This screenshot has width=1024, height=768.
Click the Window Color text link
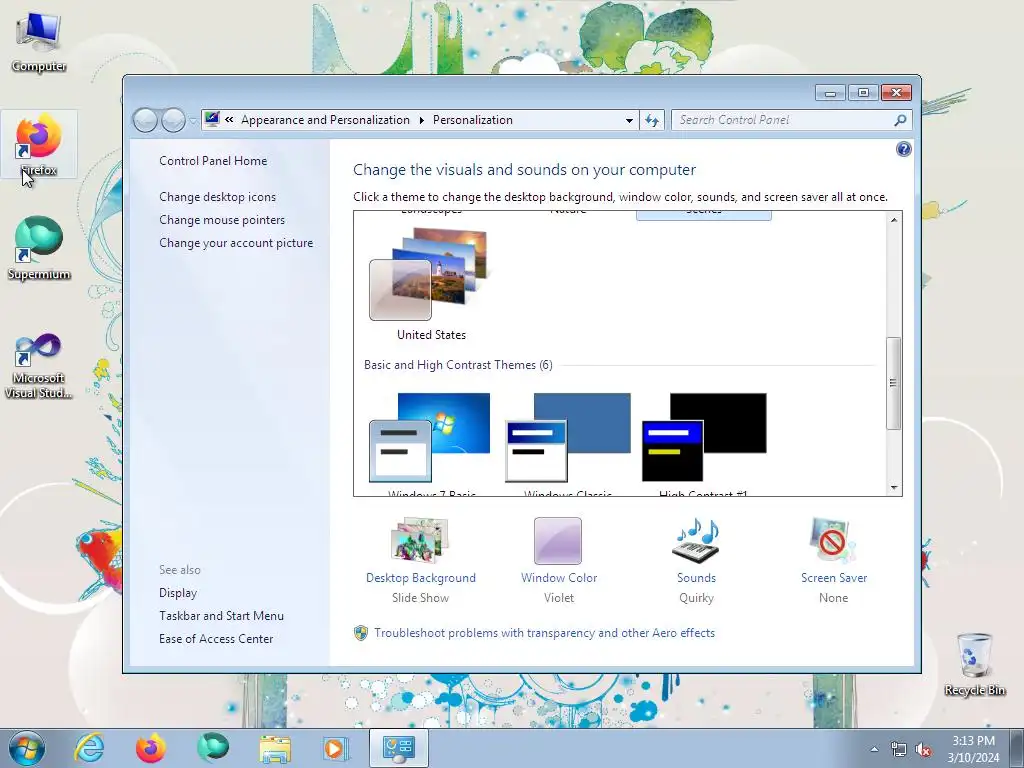[559, 577]
